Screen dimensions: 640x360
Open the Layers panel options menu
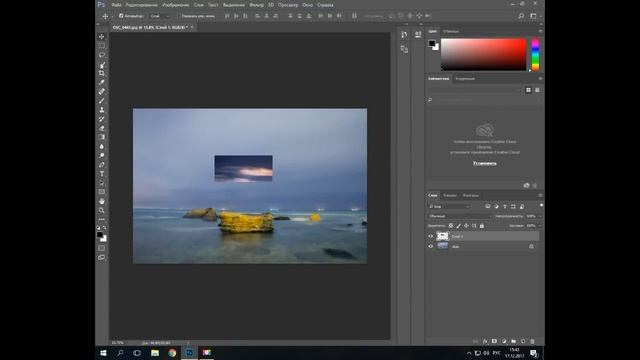[540, 196]
